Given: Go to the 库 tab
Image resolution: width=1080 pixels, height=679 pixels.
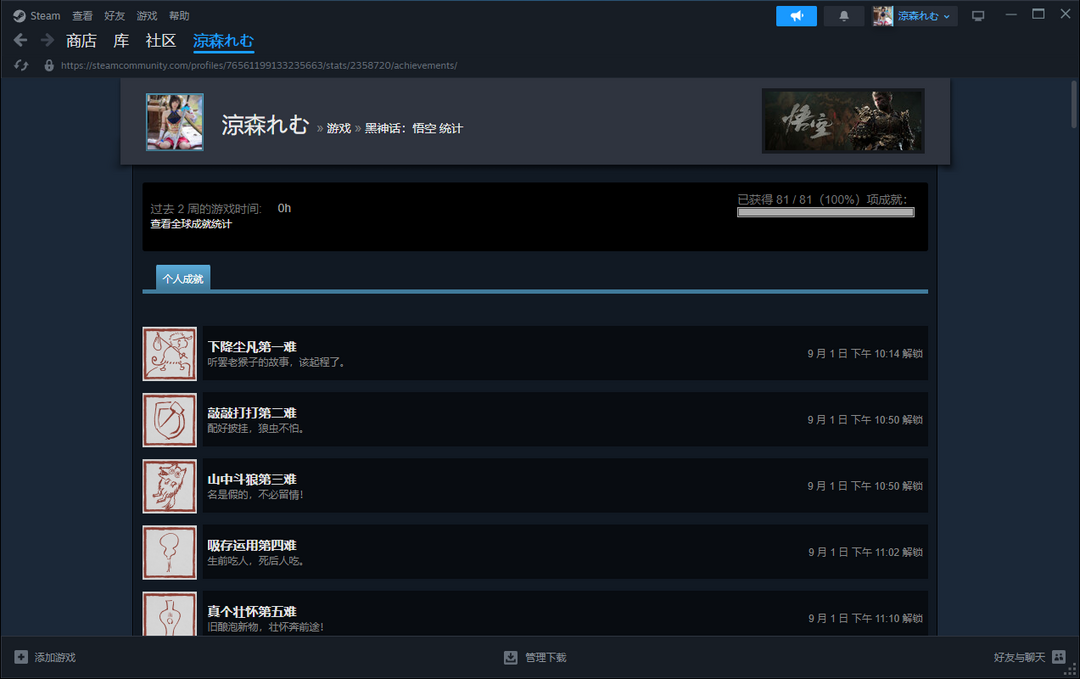Looking at the screenshot, I should [x=121, y=41].
